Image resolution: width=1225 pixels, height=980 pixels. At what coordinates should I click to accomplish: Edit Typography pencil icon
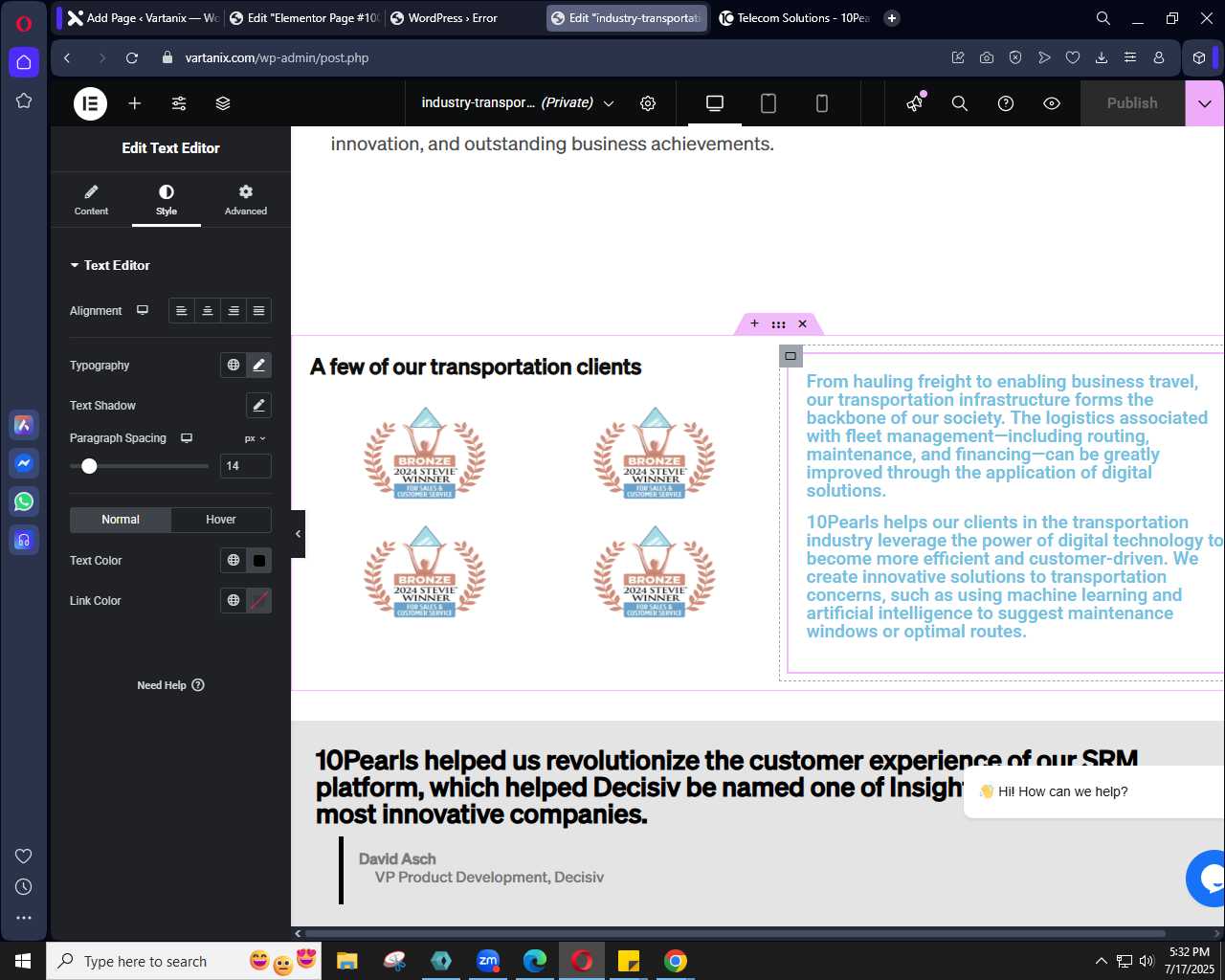(258, 366)
